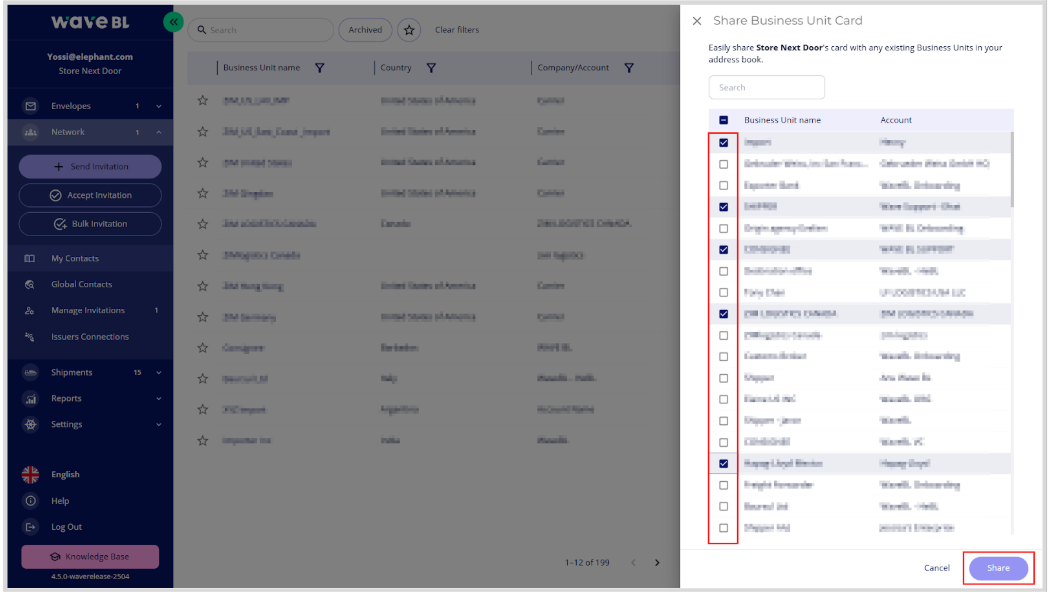Collapse the Network menu chevron
The width and height of the screenshot is (1048, 592).
coord(158,132)
